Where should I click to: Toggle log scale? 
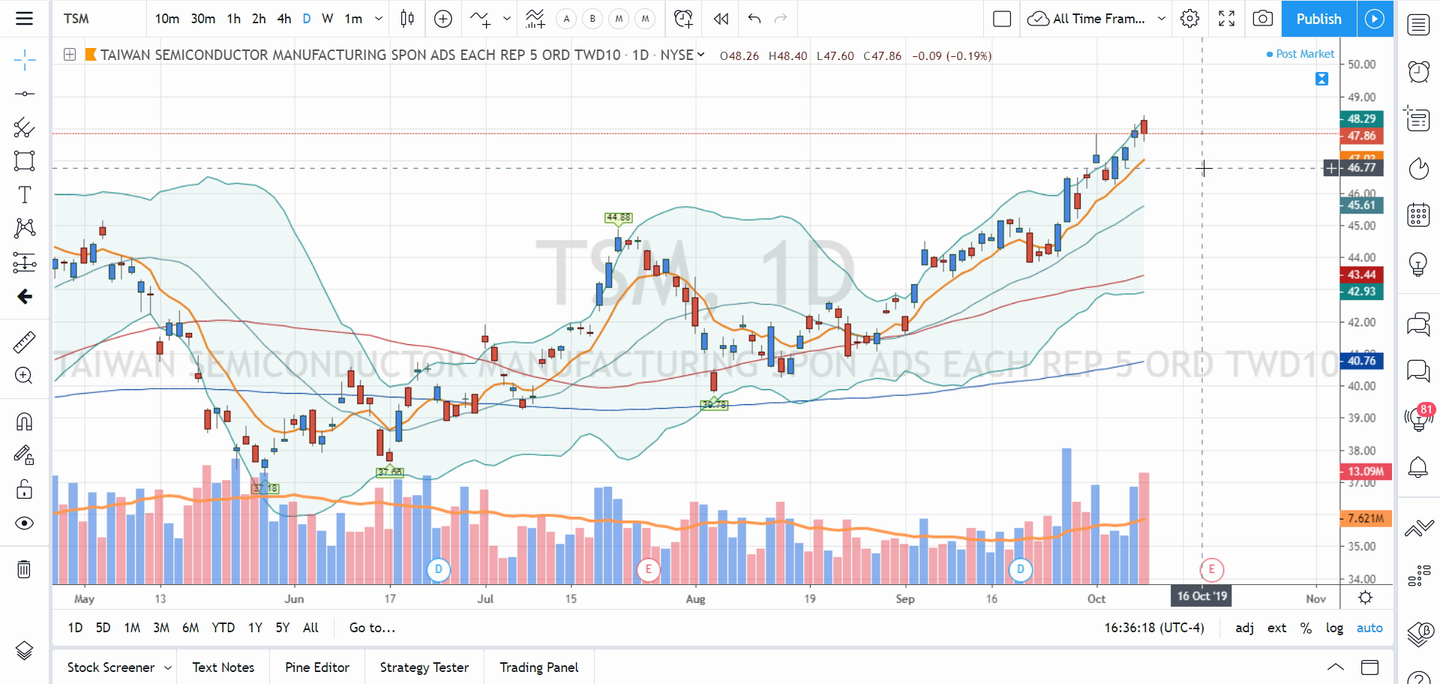coord(1334,628)
